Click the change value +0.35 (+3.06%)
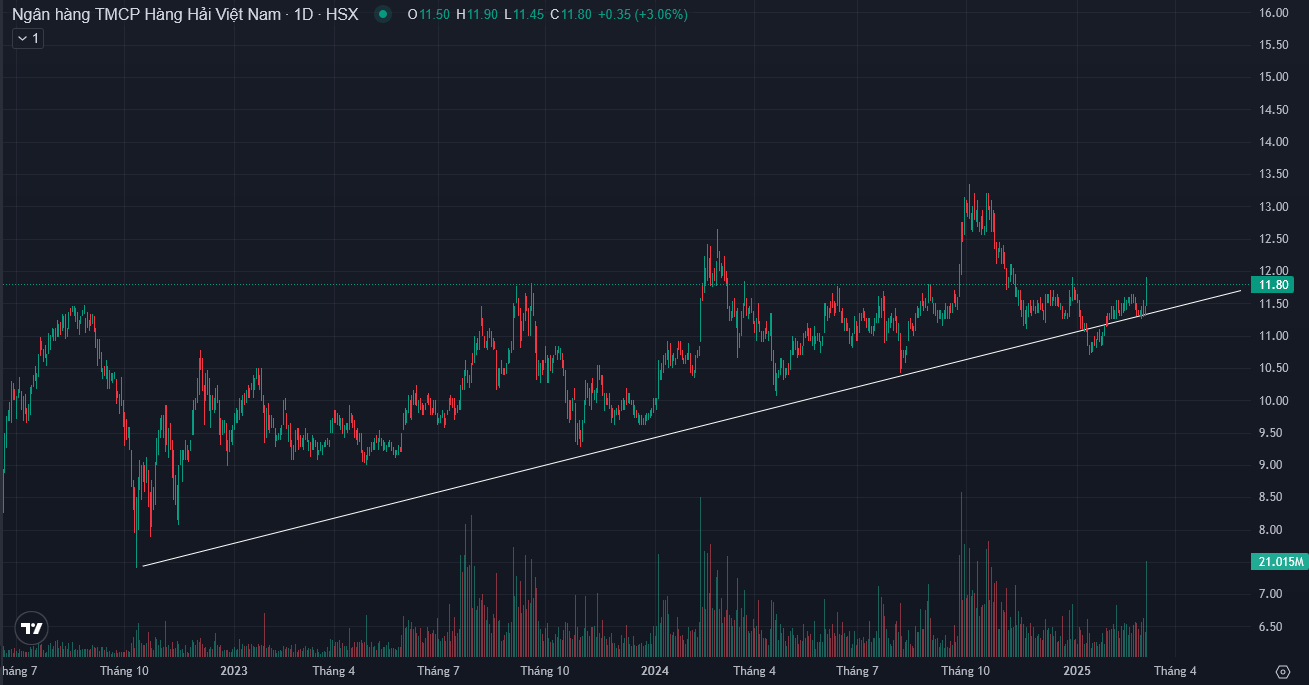1309x685 pixels. tap(643, 15)
